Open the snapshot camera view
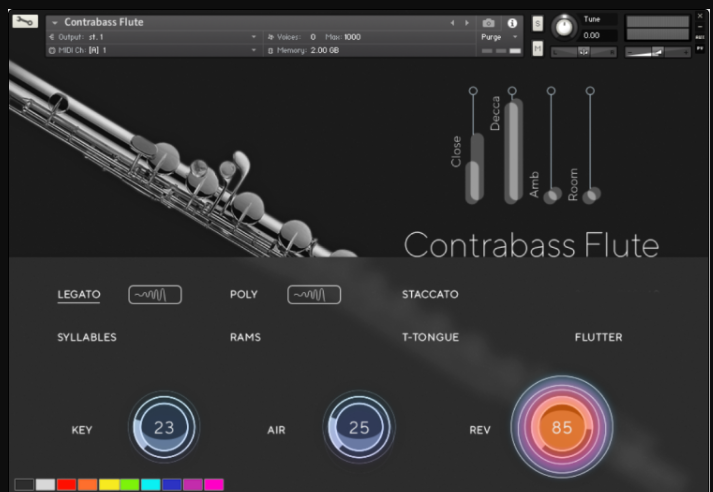This screenshot has height=492, width=713. [488, 23]
